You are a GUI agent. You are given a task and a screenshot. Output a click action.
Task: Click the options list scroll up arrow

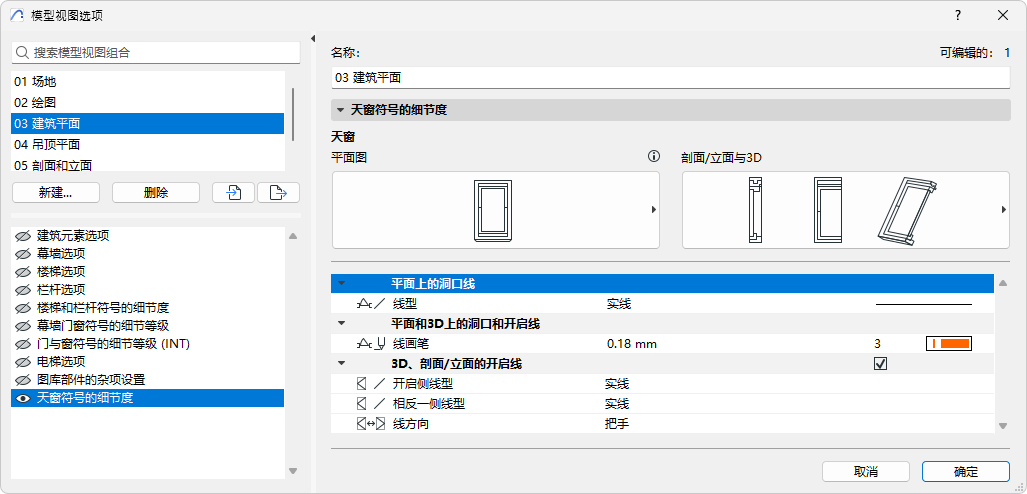click(293, 236)
